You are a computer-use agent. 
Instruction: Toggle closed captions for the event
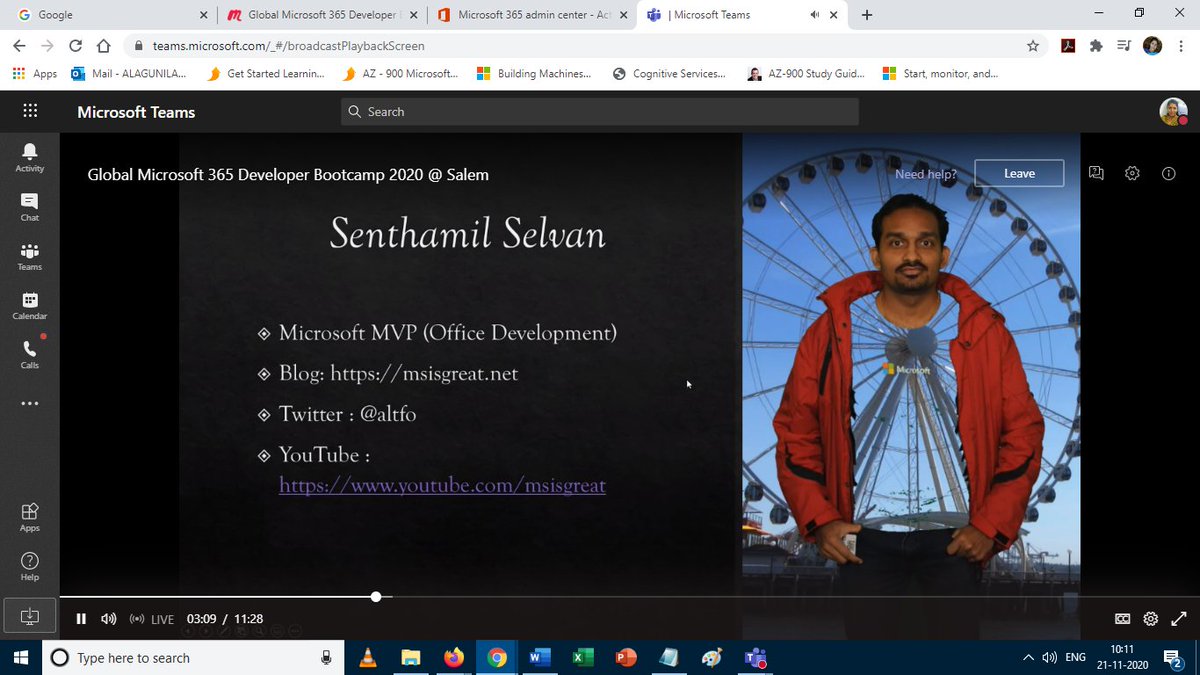pyautogui.click(x=1123, y=619)
